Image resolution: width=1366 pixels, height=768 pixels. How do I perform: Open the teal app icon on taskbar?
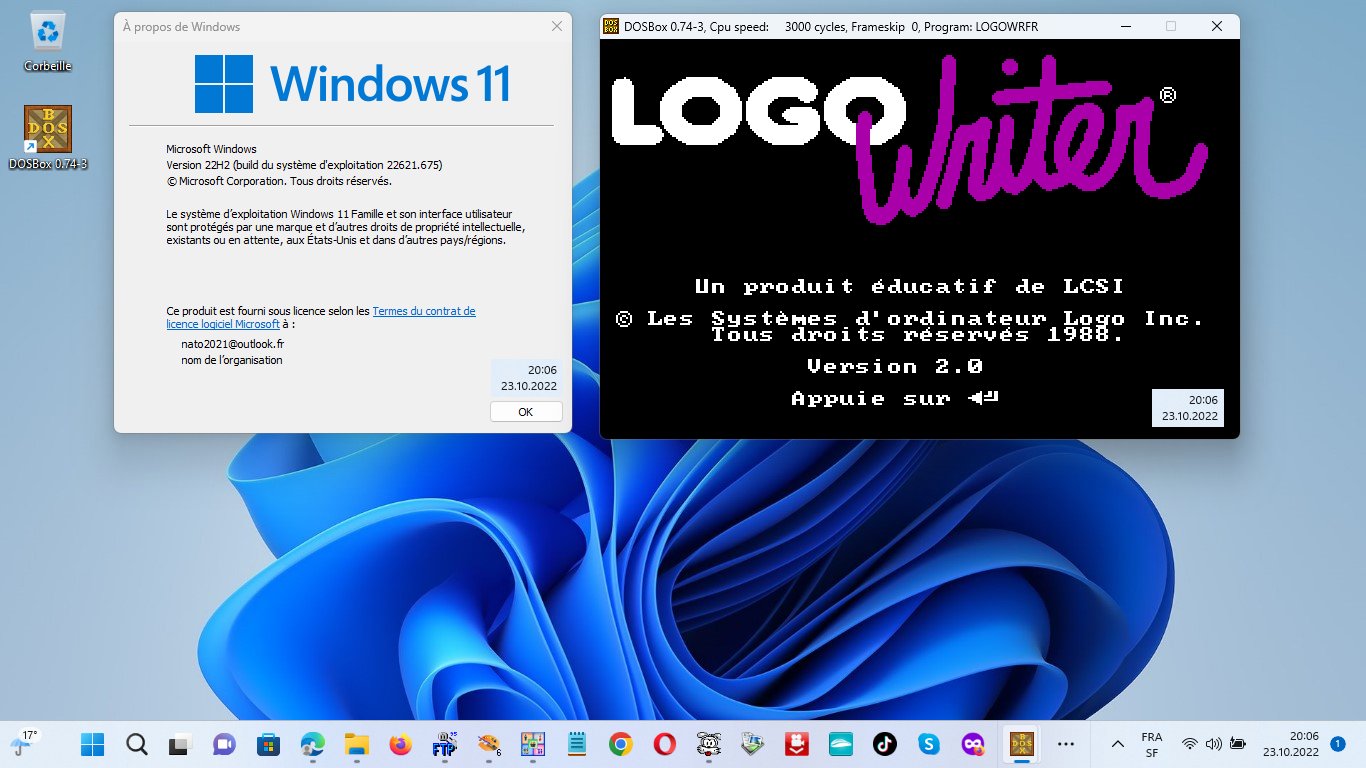tap(840, 744)
